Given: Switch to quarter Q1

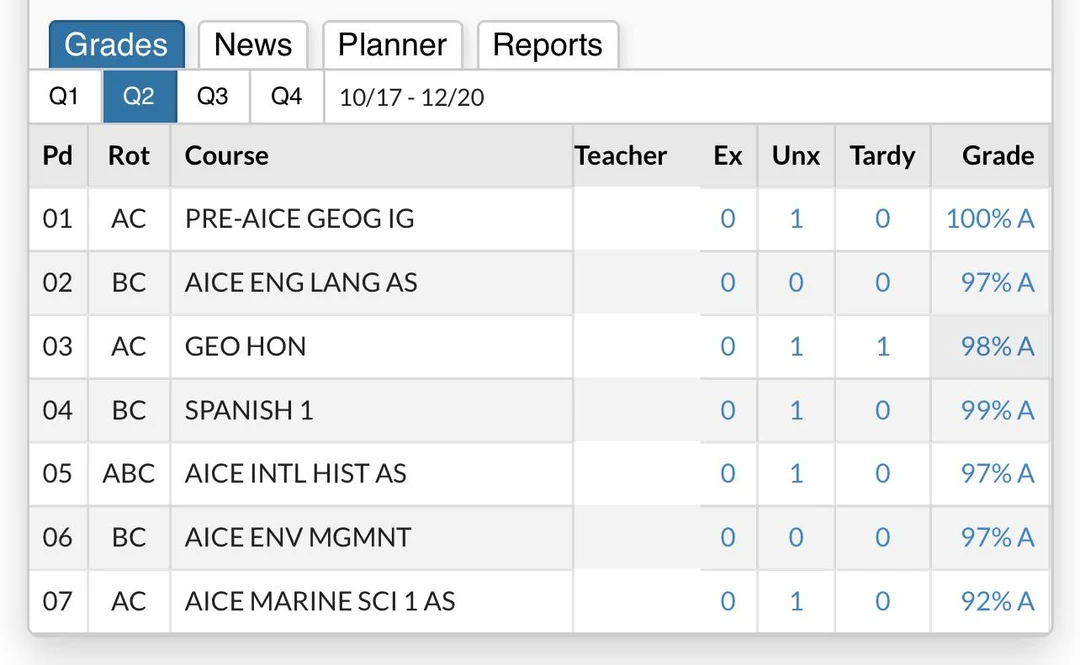Looking at the screenshot, I should 64,96.
